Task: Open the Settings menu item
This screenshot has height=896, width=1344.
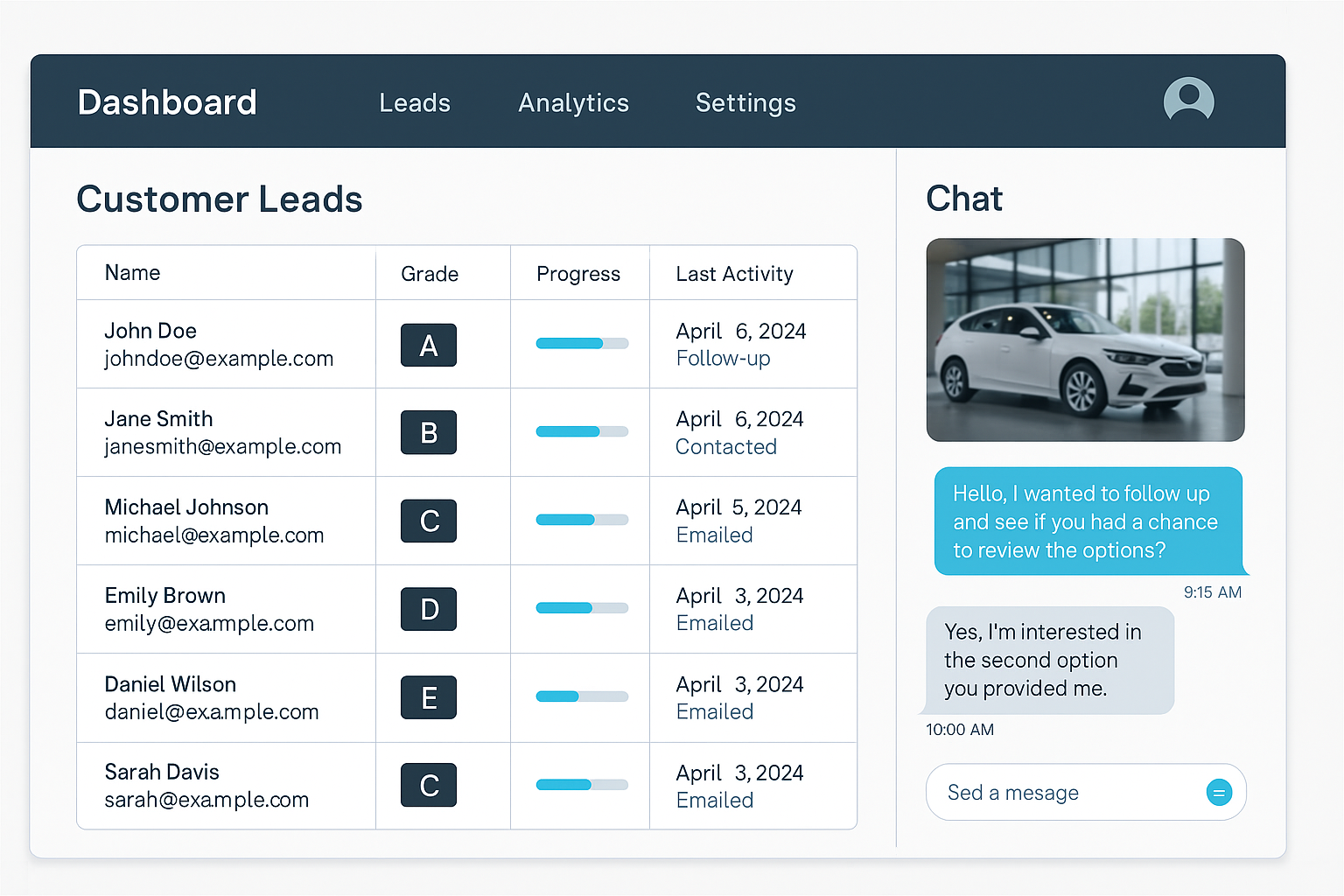Action: coord(745,102)
